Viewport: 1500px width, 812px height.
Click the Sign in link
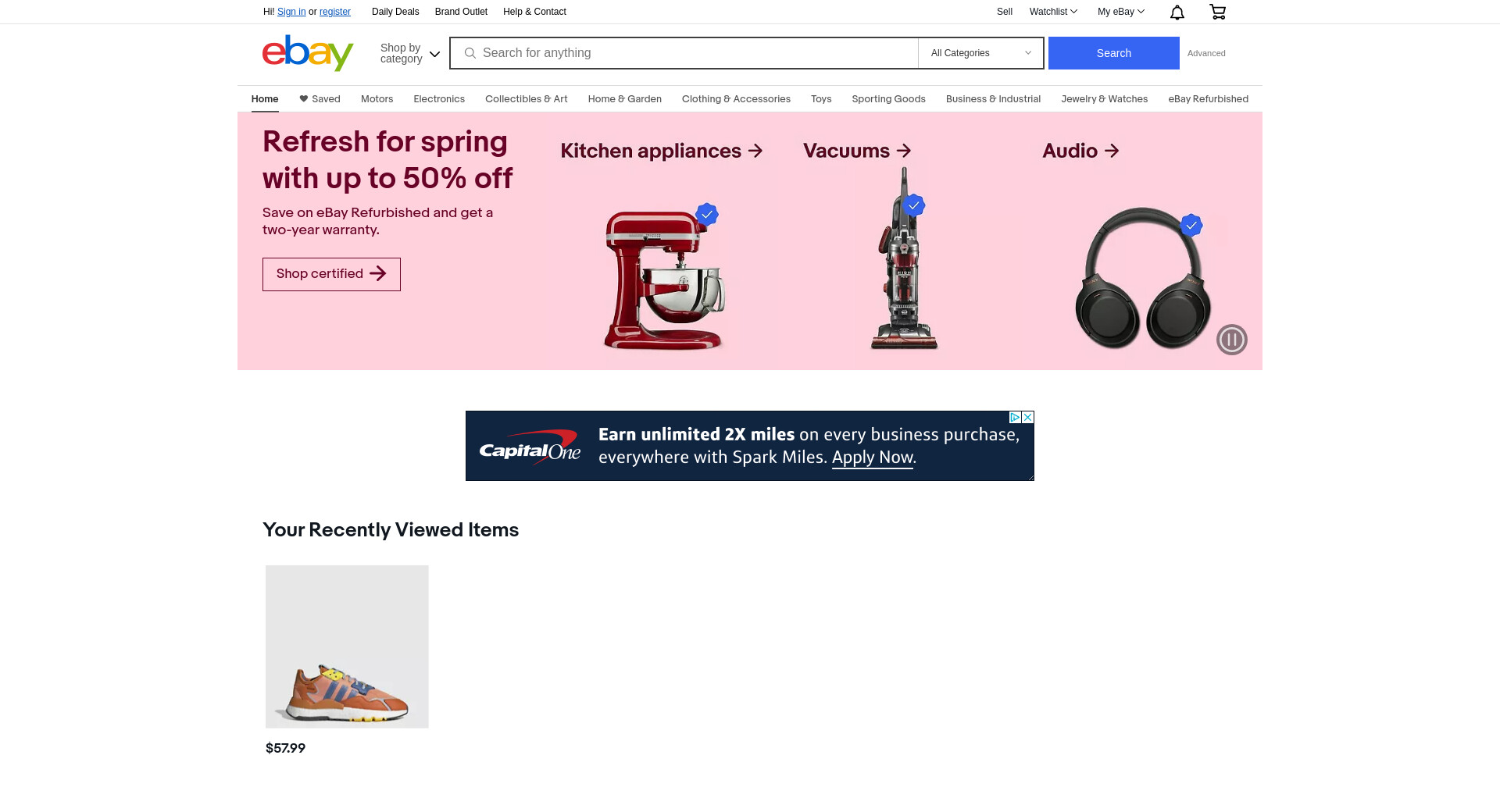[291, 12]
